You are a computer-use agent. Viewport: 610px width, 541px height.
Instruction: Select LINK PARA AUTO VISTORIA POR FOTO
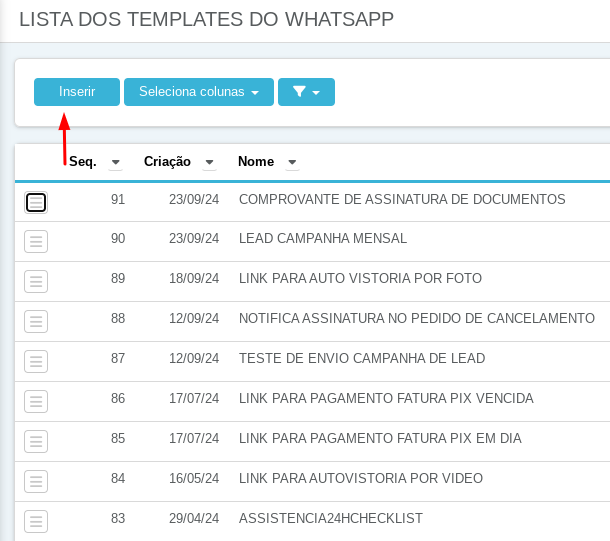360,278
